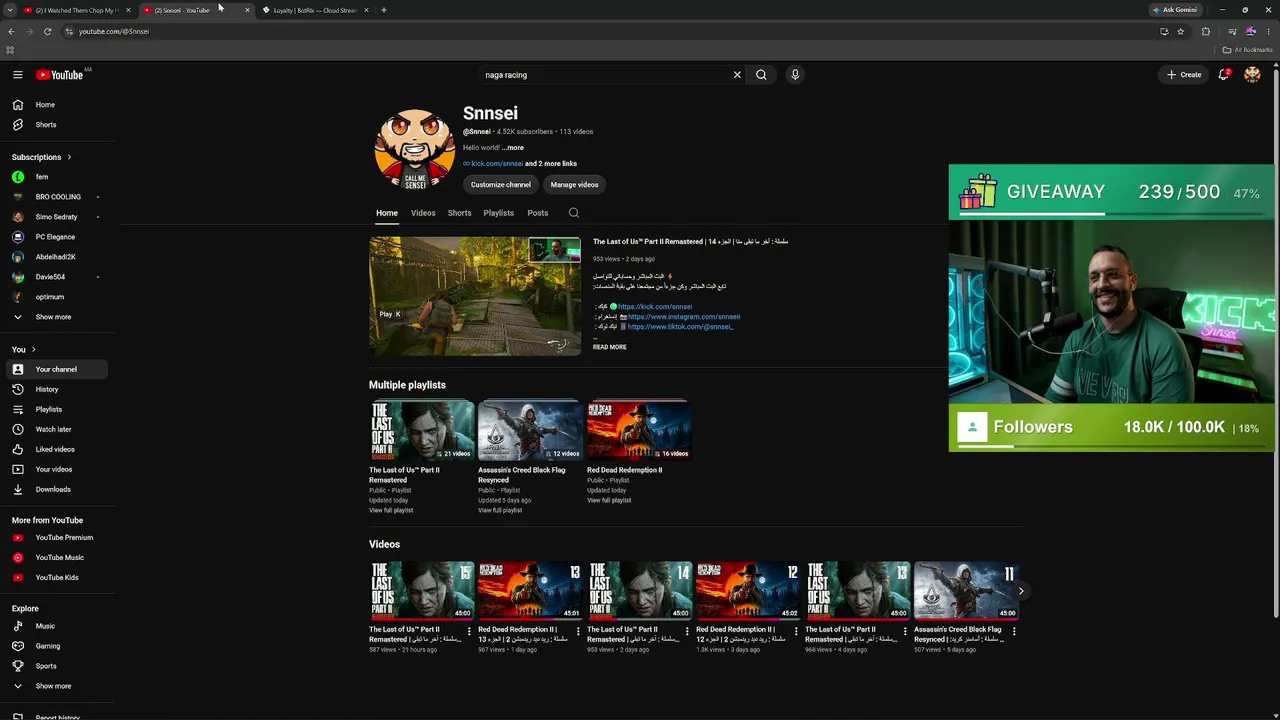Play the featured Last of Us video
This screenshot has width=1280, height=720.
(x=475, y=296)
